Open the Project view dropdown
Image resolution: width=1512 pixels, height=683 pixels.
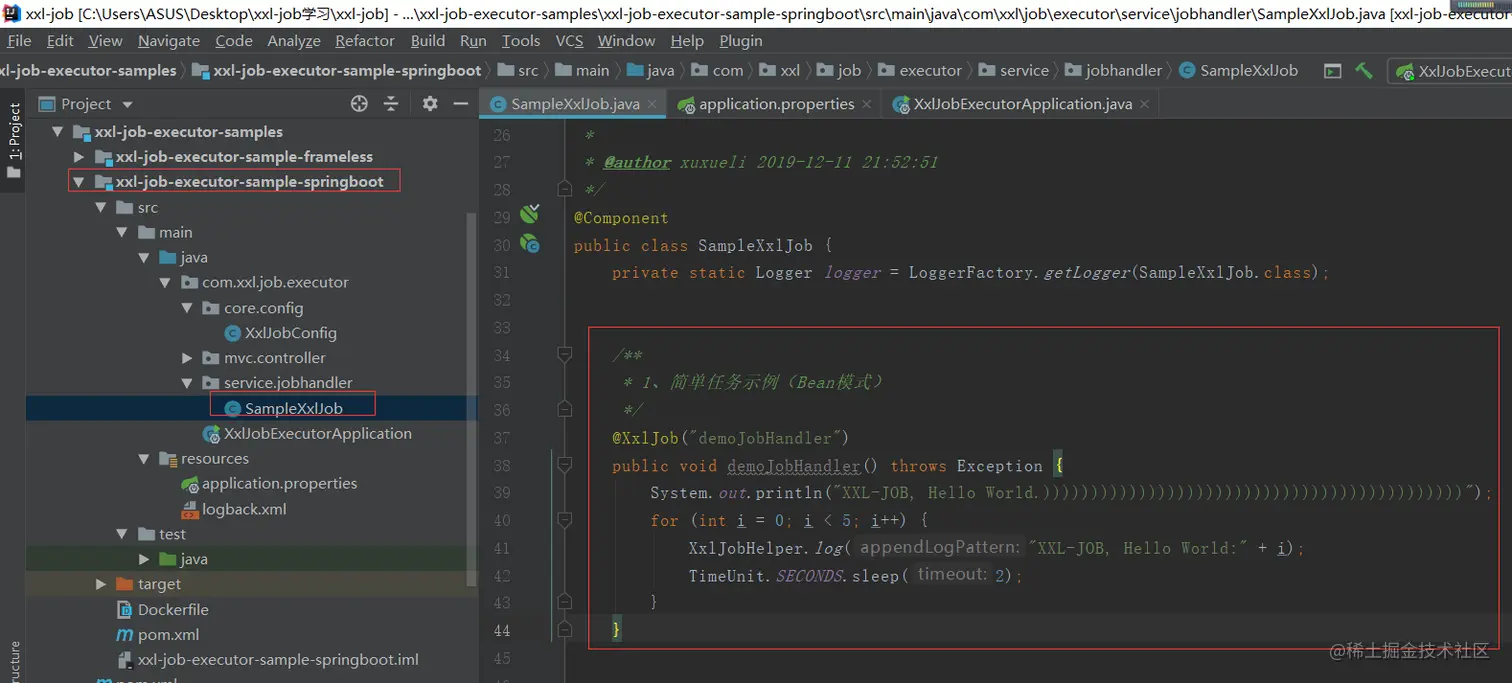(x=127, y=104)
